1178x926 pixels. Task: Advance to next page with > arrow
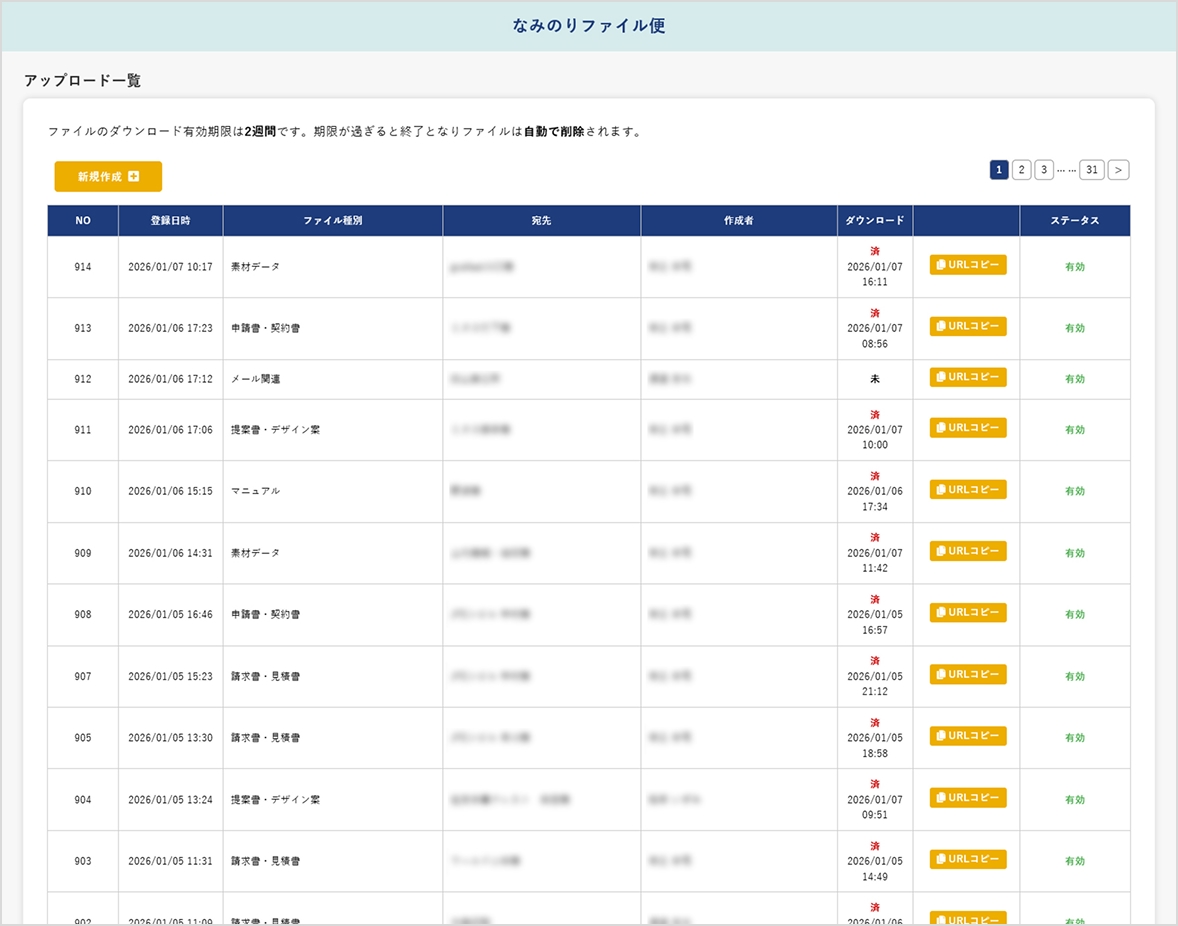click(1119, 170)
